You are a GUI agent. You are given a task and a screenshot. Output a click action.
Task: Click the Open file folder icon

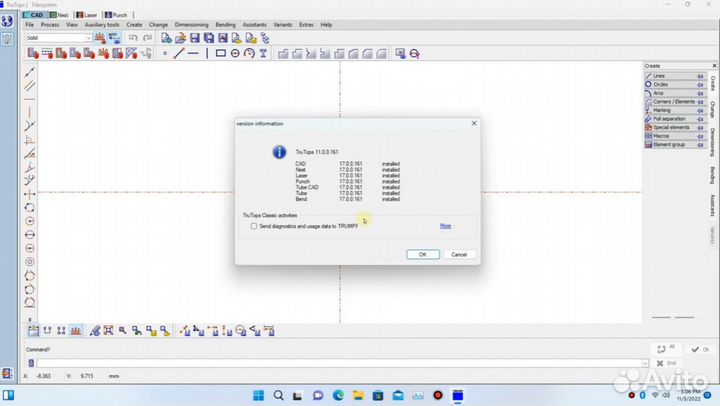180,38
